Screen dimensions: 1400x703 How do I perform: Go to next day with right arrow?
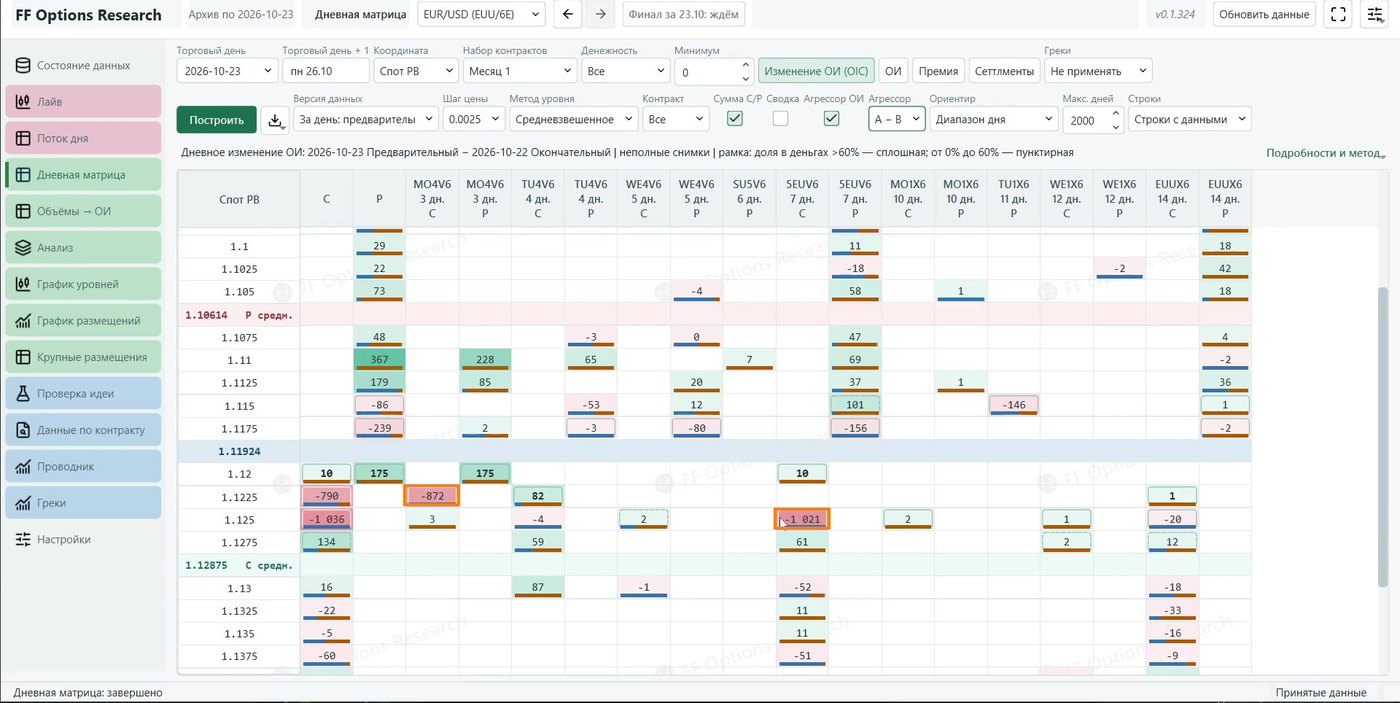click(600, 14)
